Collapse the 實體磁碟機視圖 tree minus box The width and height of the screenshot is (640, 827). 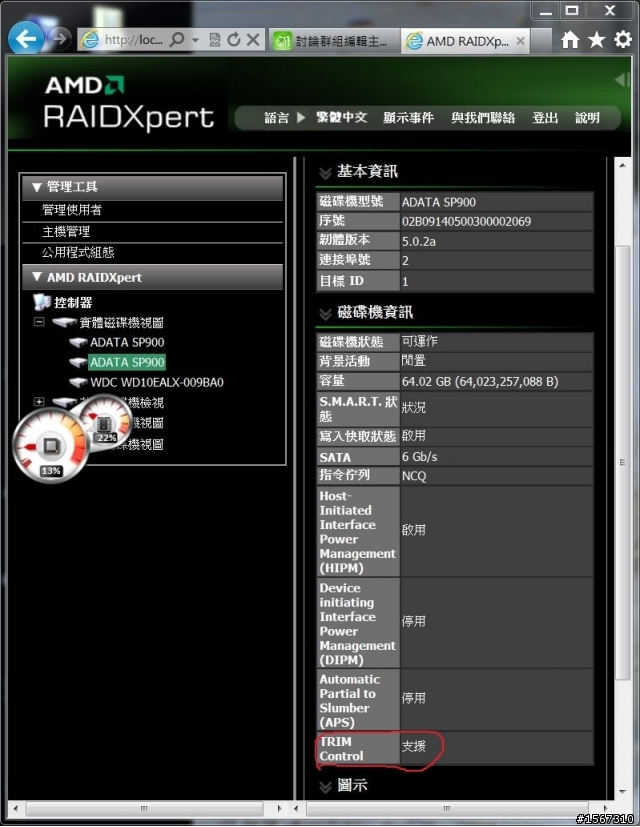click(39, 322)
